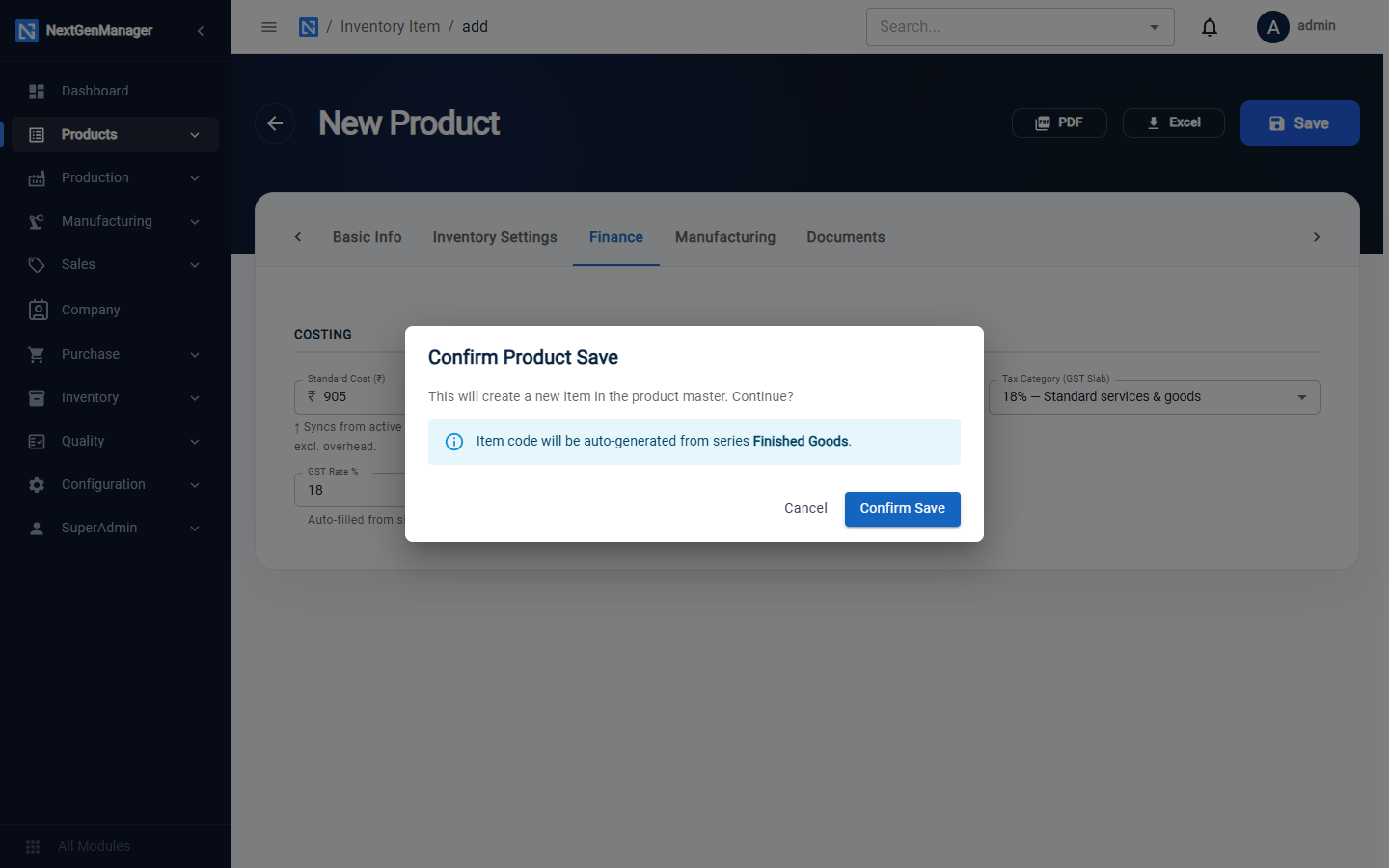Select the Finance tab
The height and width of the screenshot is (868, 1389).
point(616,237)
